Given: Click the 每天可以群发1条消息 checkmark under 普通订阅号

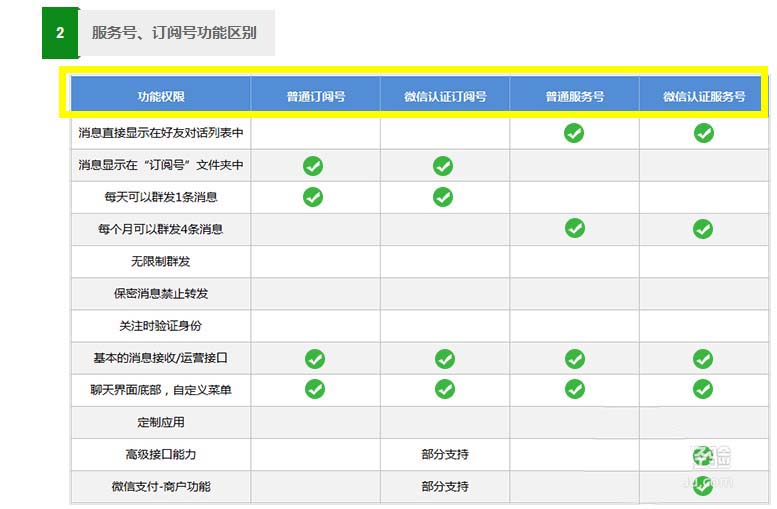Looking at the screenshot, I should click(313, 197).
